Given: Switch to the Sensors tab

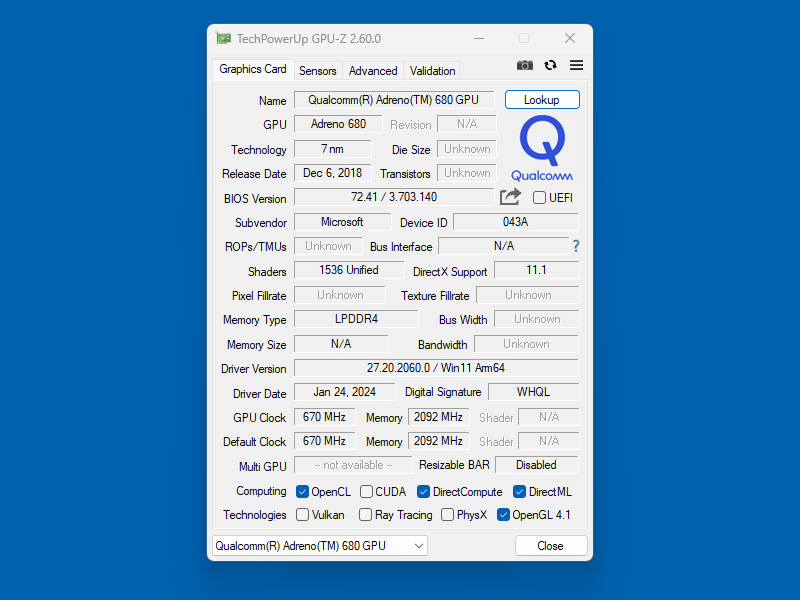Looking at the screenshot, I should 317,71.
